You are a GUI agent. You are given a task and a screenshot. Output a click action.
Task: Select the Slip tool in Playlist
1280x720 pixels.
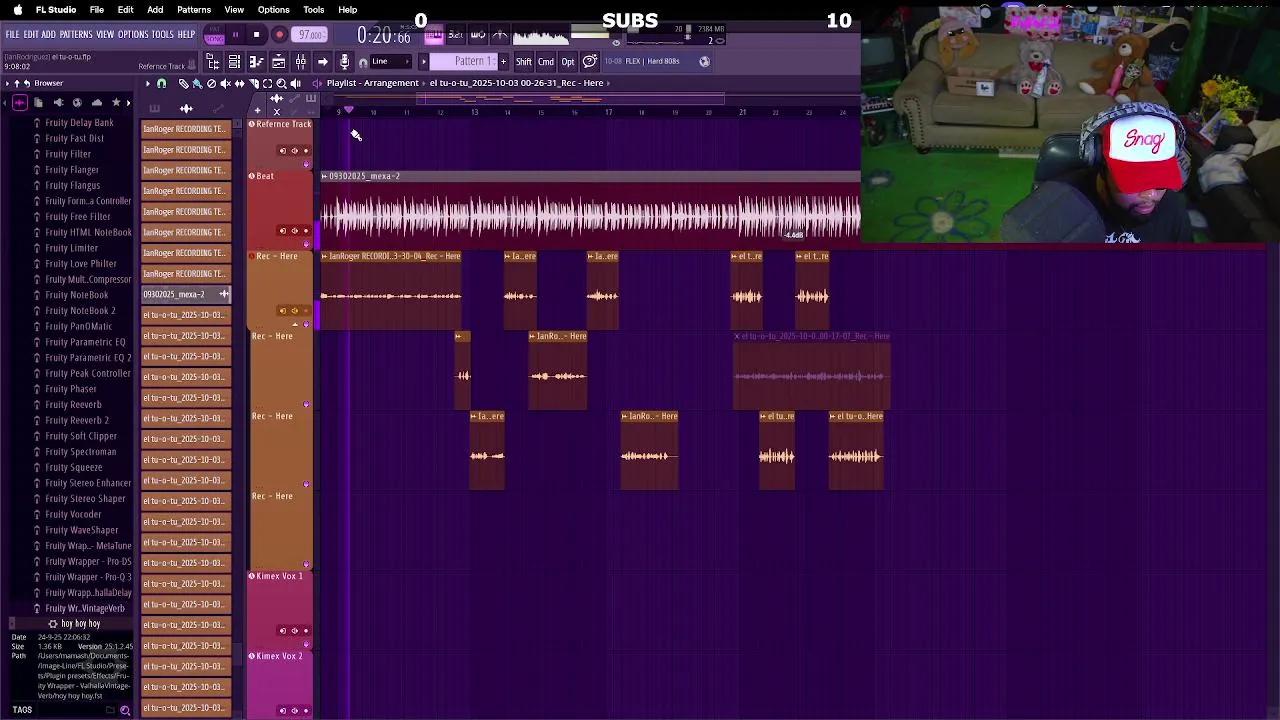coord(239,83)
